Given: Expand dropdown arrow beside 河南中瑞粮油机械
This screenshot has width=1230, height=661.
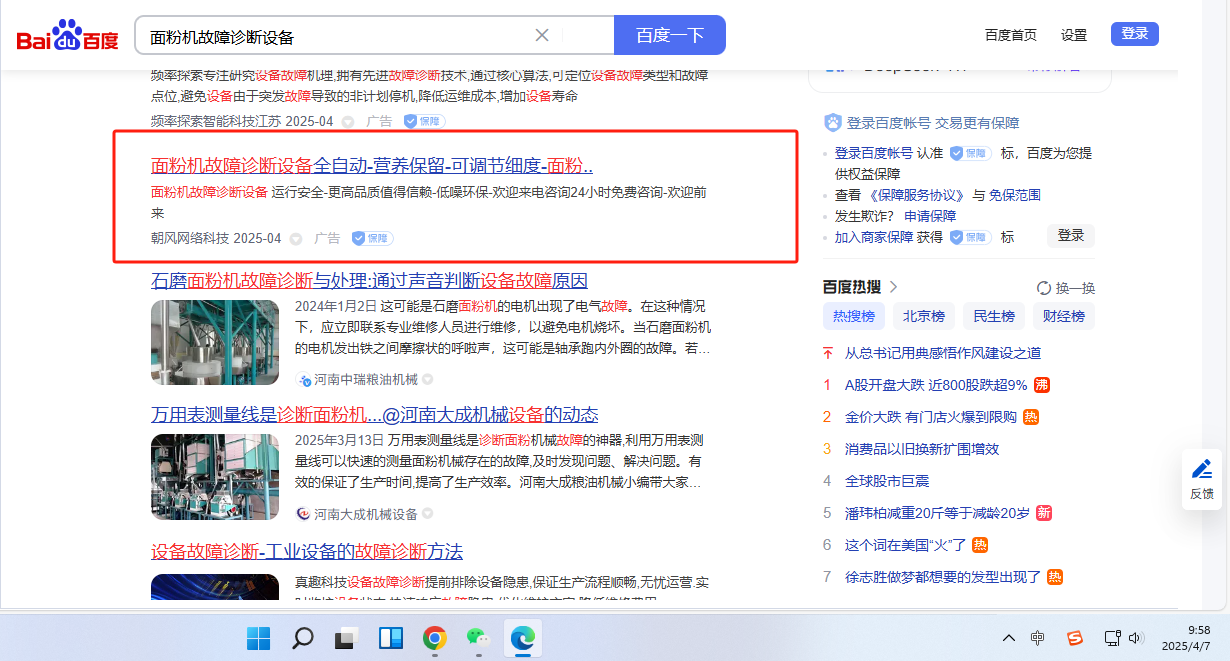Looking at the screenshot, I should tap(427, 380).
